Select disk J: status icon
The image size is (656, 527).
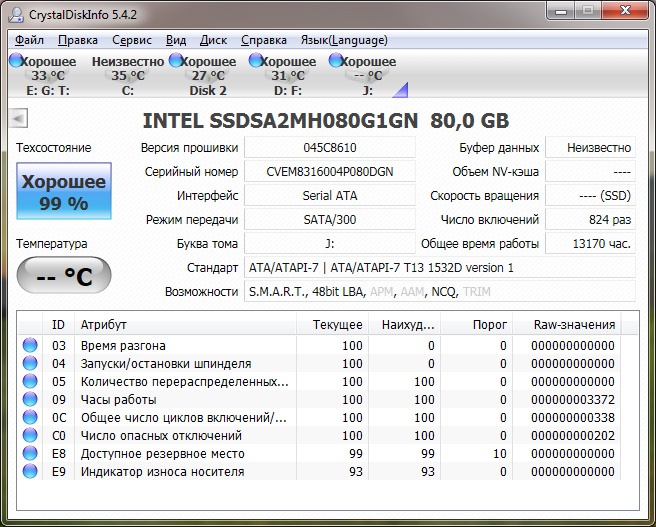tap(335, 61)
